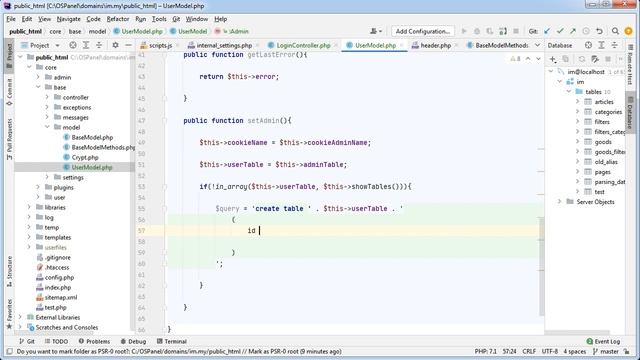
Task: Open Crypt.php in Project tree
Action: (x=85, y=157)
